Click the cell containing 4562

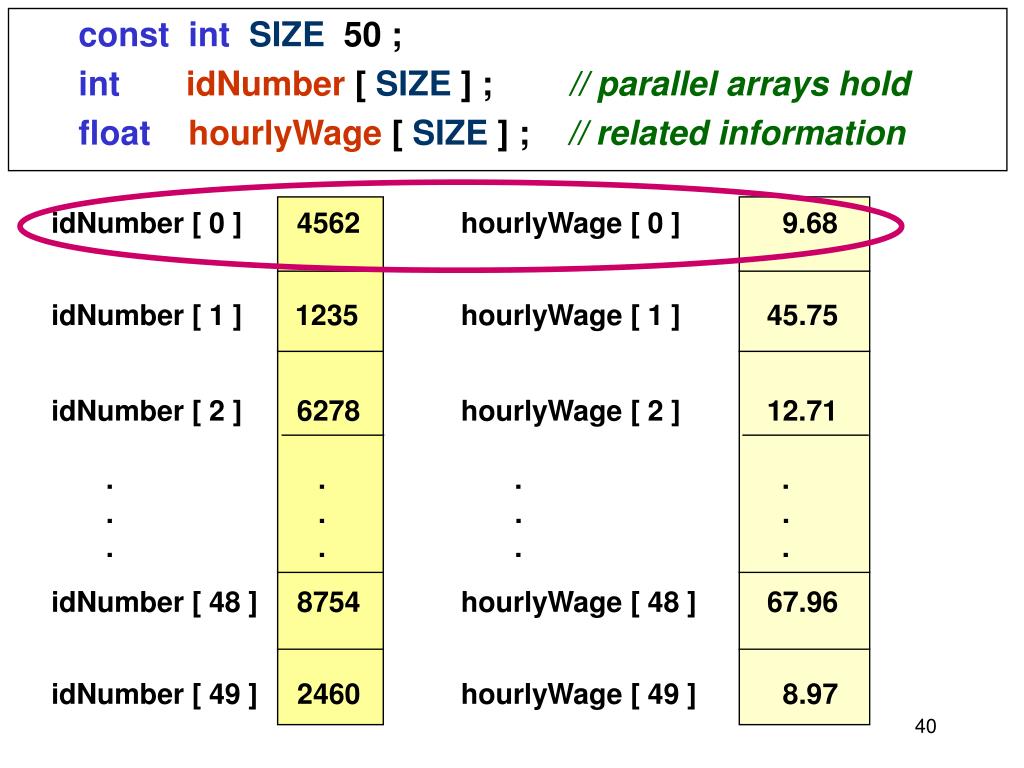pos(330,233)
